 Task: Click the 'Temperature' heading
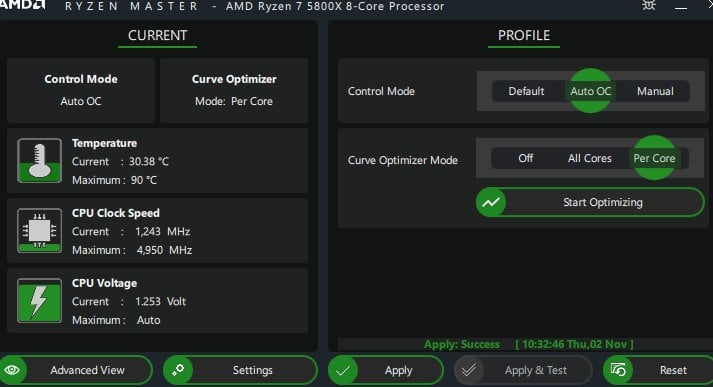[x=105, y=143]
